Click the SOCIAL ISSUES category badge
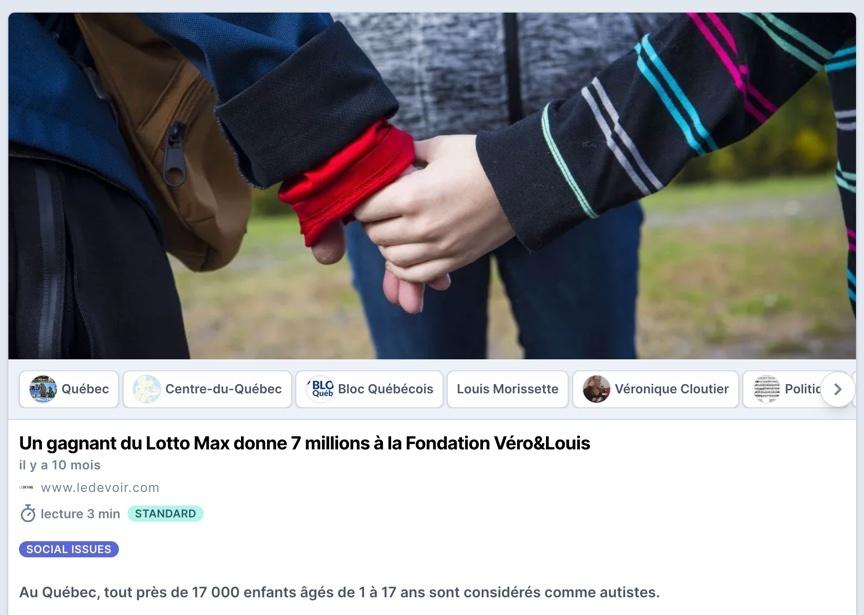Viewport: 864px width, 615px height. coord(69,549)
